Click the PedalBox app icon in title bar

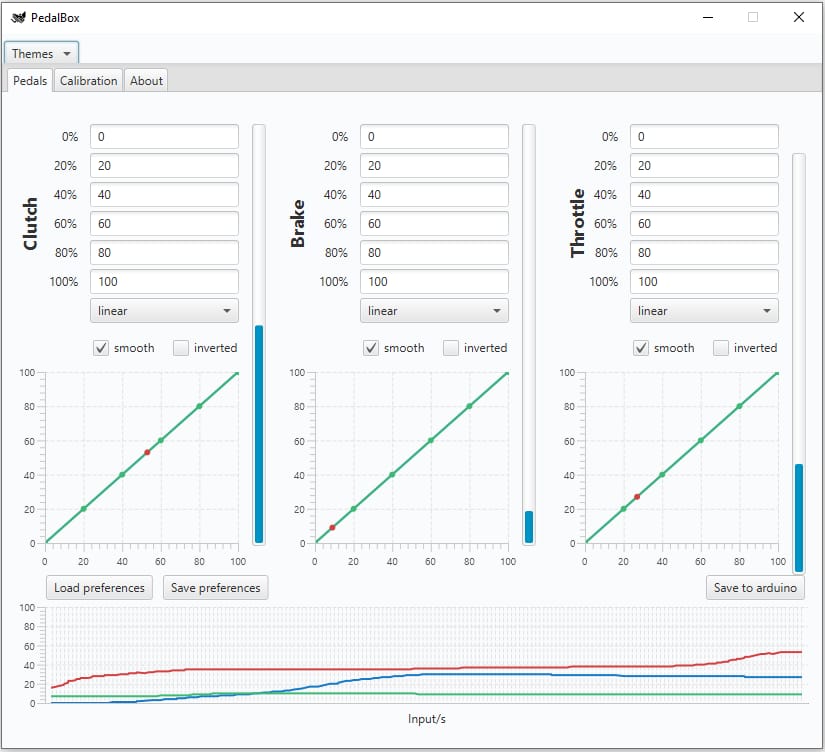(18, 17)
